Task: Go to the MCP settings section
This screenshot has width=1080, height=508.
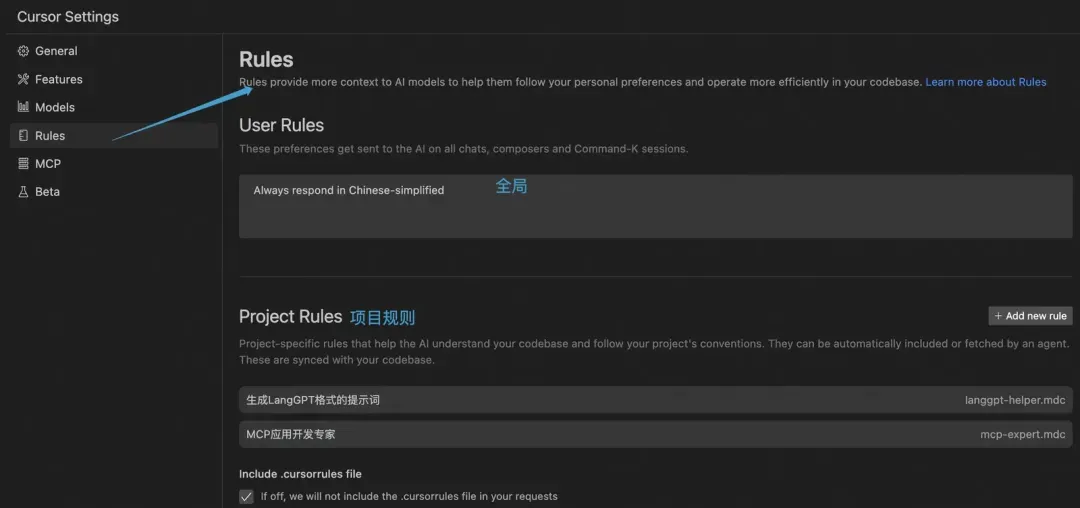Action: pyautogui.click(x=114, y=164)
